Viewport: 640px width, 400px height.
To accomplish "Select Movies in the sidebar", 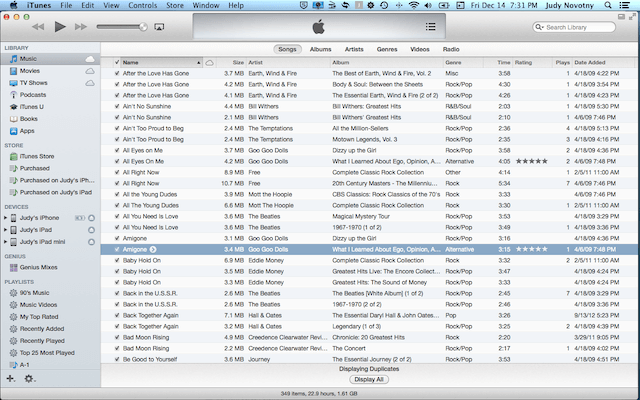I will (x=30, y=71).
